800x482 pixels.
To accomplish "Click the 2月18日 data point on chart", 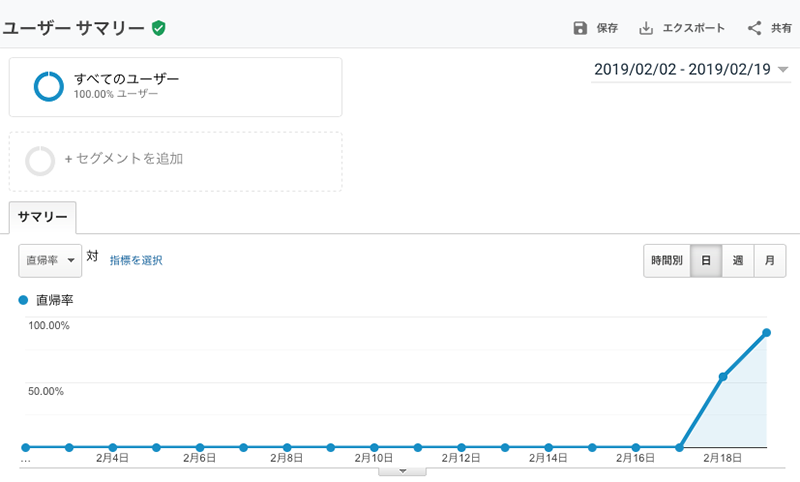I will (723, 377).
